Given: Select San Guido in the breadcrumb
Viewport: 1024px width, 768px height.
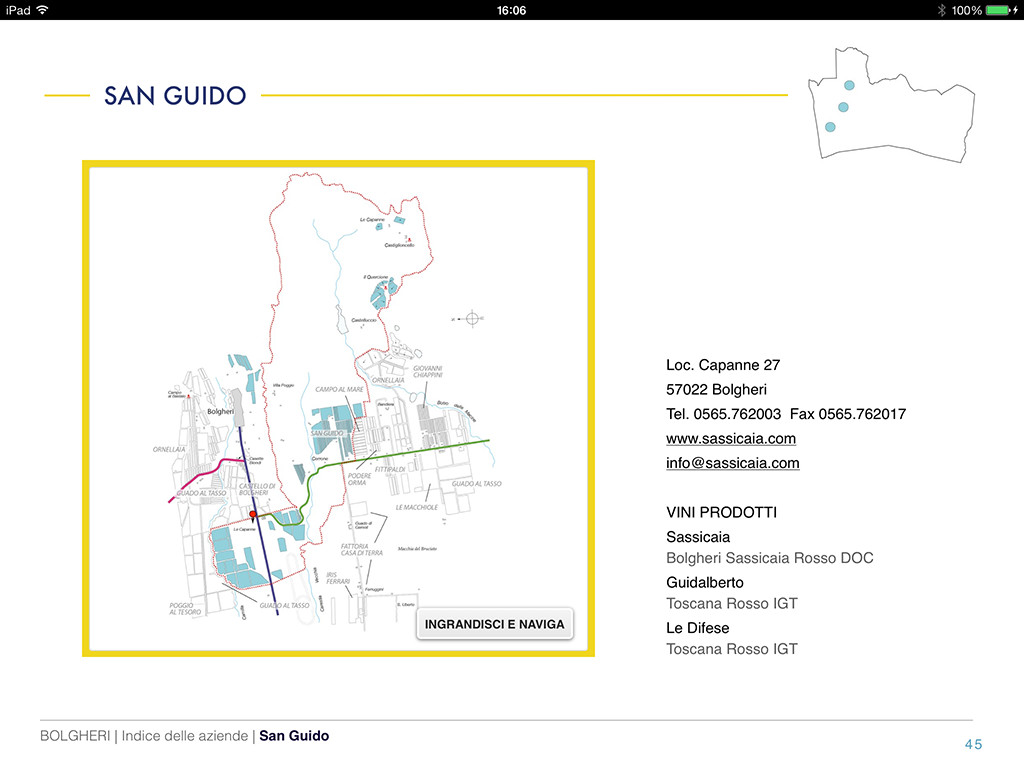Looking at the screenshot, I should point(294,736).
